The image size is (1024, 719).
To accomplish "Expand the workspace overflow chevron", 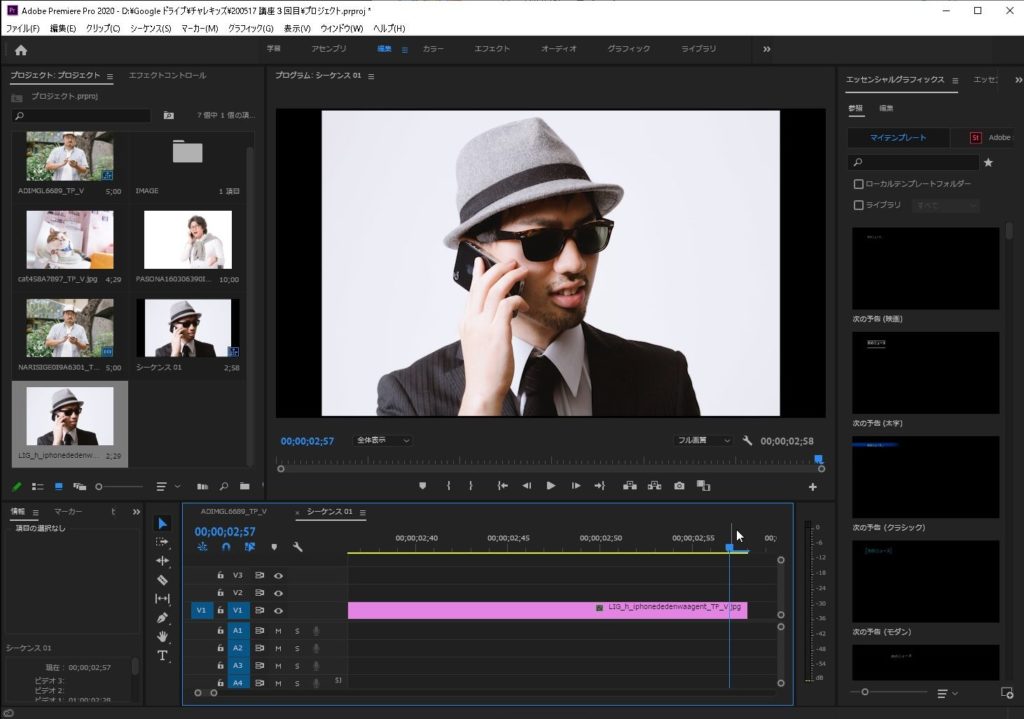I will point(767,49).
